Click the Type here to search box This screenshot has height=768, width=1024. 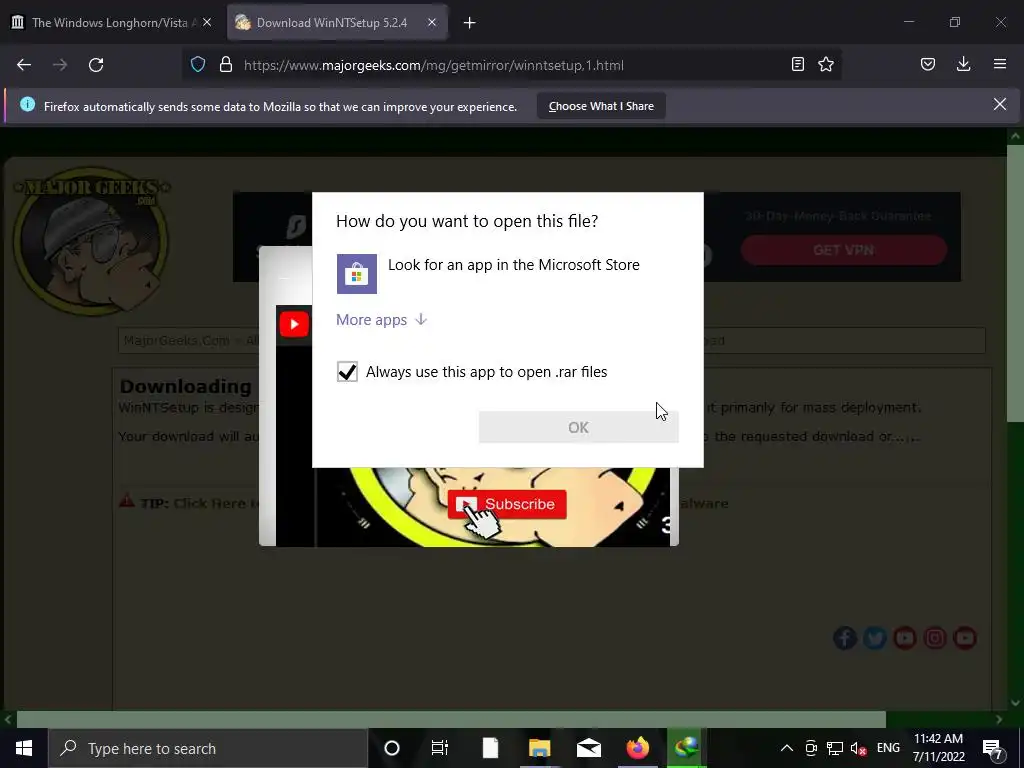pyautogui.click(x=208, y=748)
